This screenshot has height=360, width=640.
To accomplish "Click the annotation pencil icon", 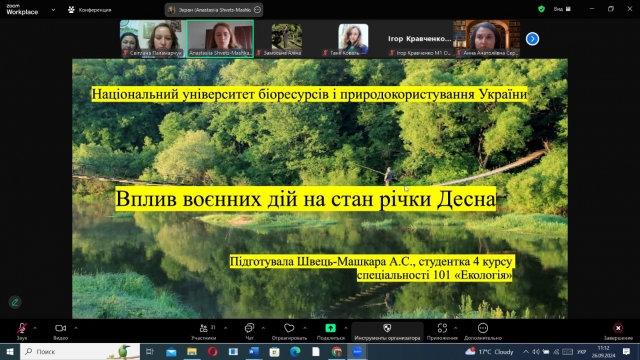I will click(x=15, y=302).
